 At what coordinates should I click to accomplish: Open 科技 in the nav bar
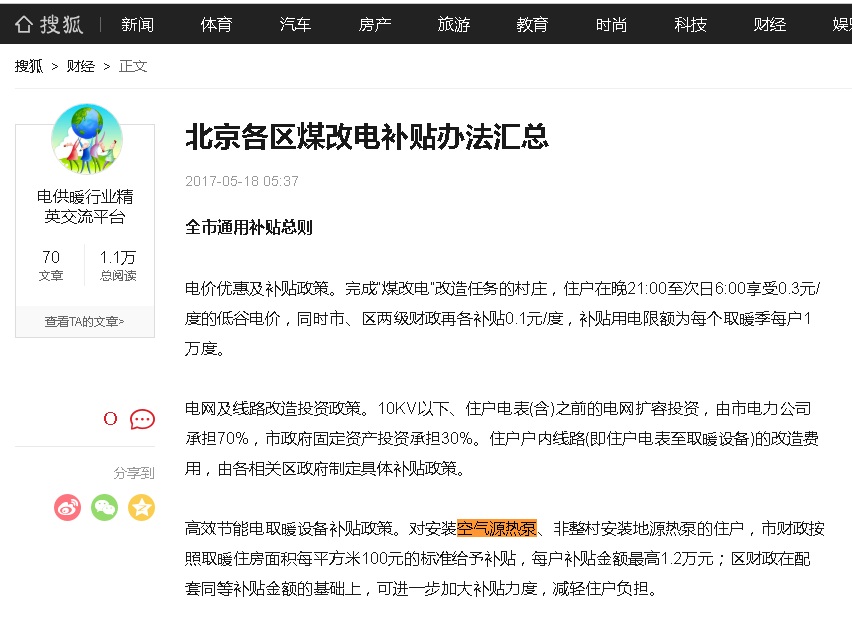[690, 25]
